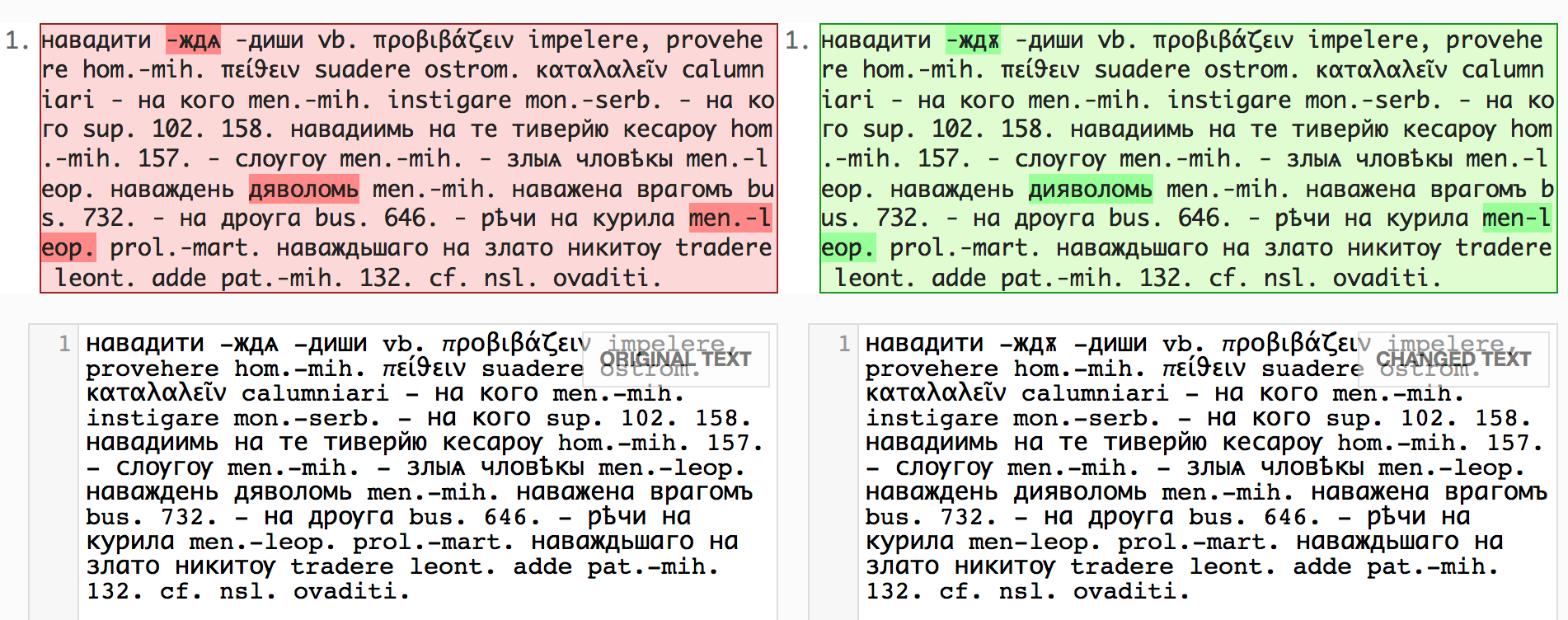Click the green highlighted "men-l" fragment

coord(1516,218)
